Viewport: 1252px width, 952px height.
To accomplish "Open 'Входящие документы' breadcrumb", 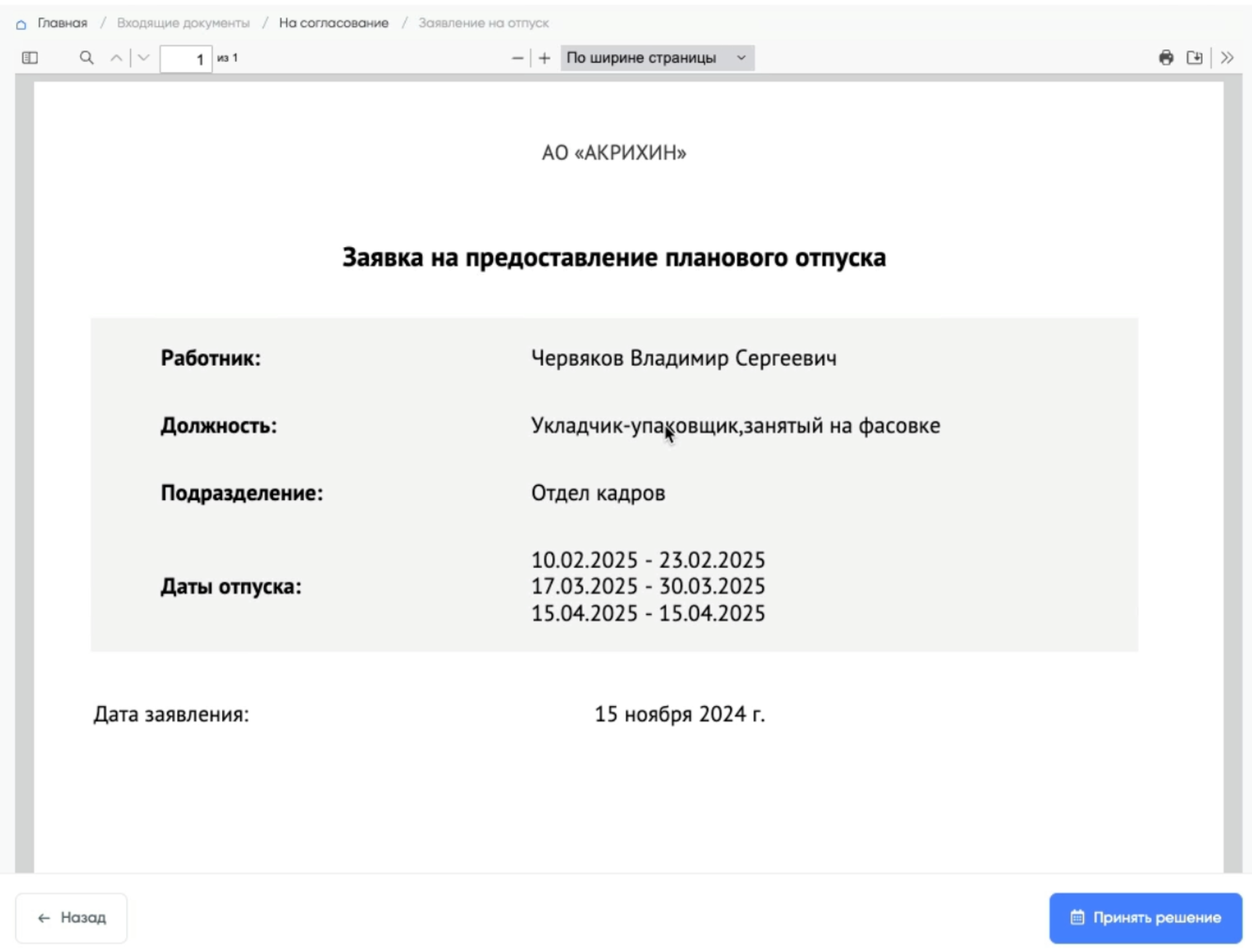I will 183,23.
